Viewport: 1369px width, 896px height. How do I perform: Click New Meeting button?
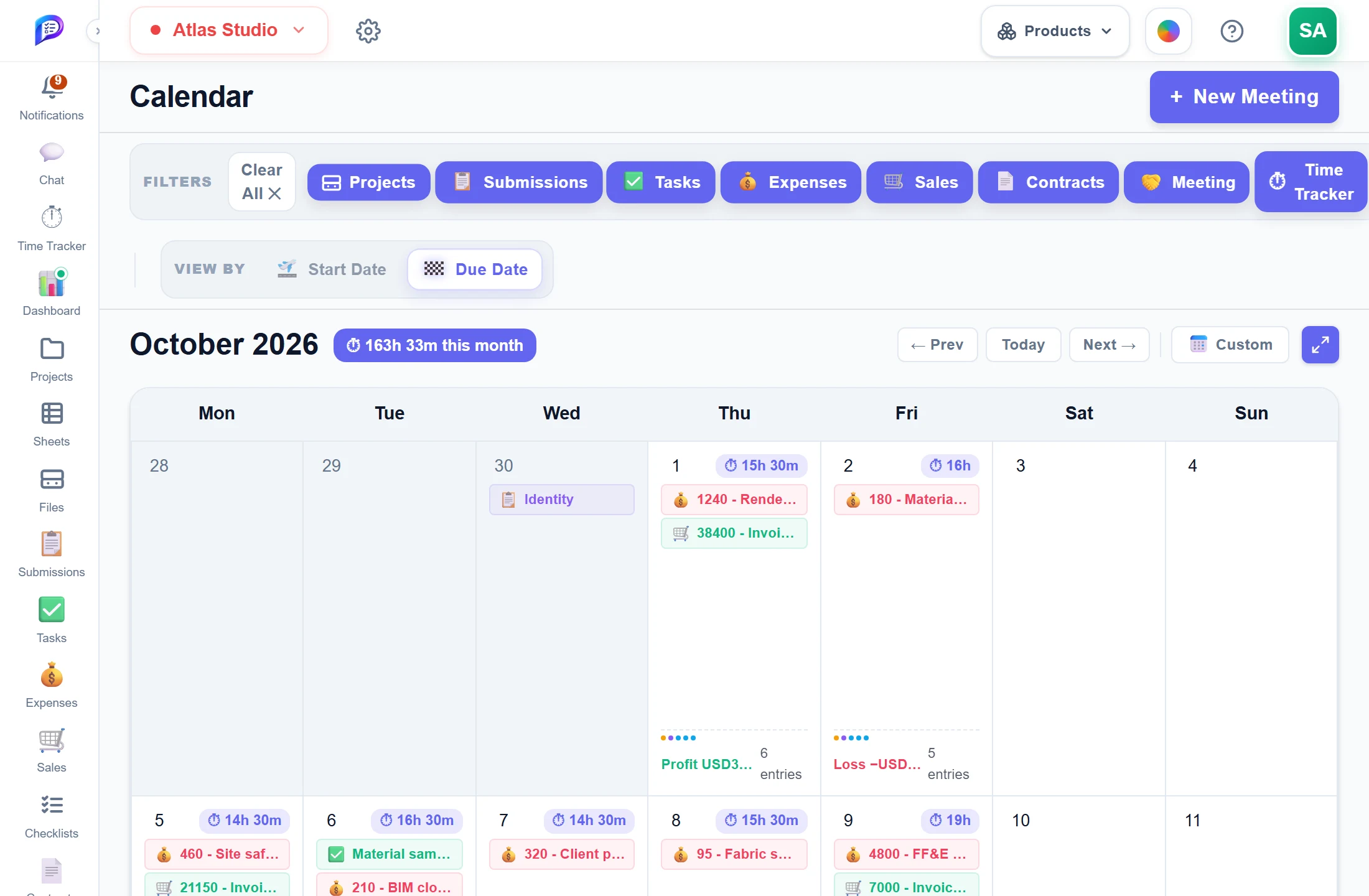[1244, 97]
